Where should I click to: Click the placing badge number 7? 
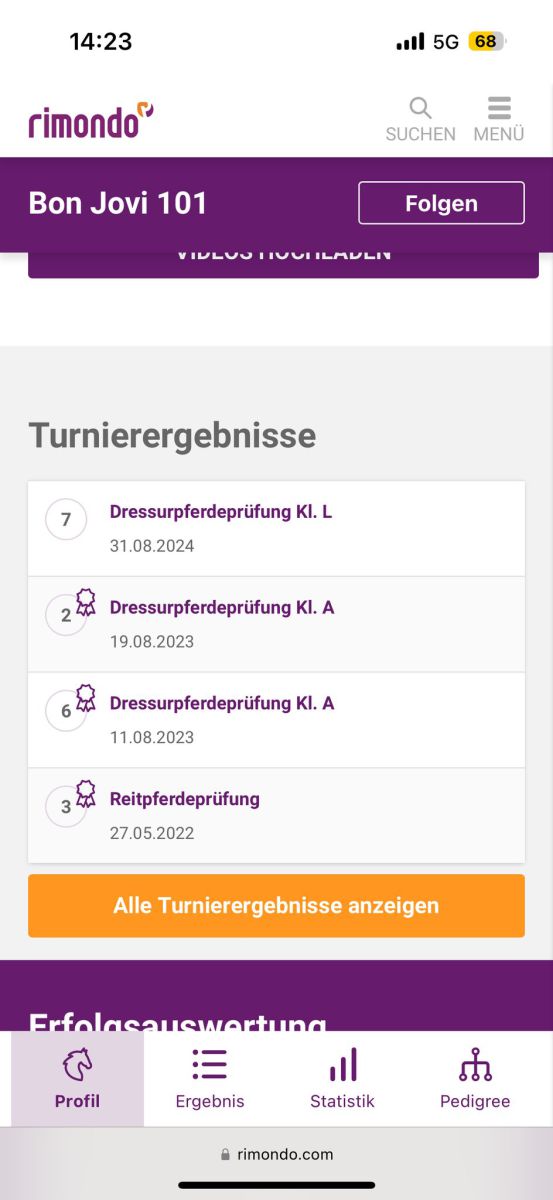click(66, 520)
